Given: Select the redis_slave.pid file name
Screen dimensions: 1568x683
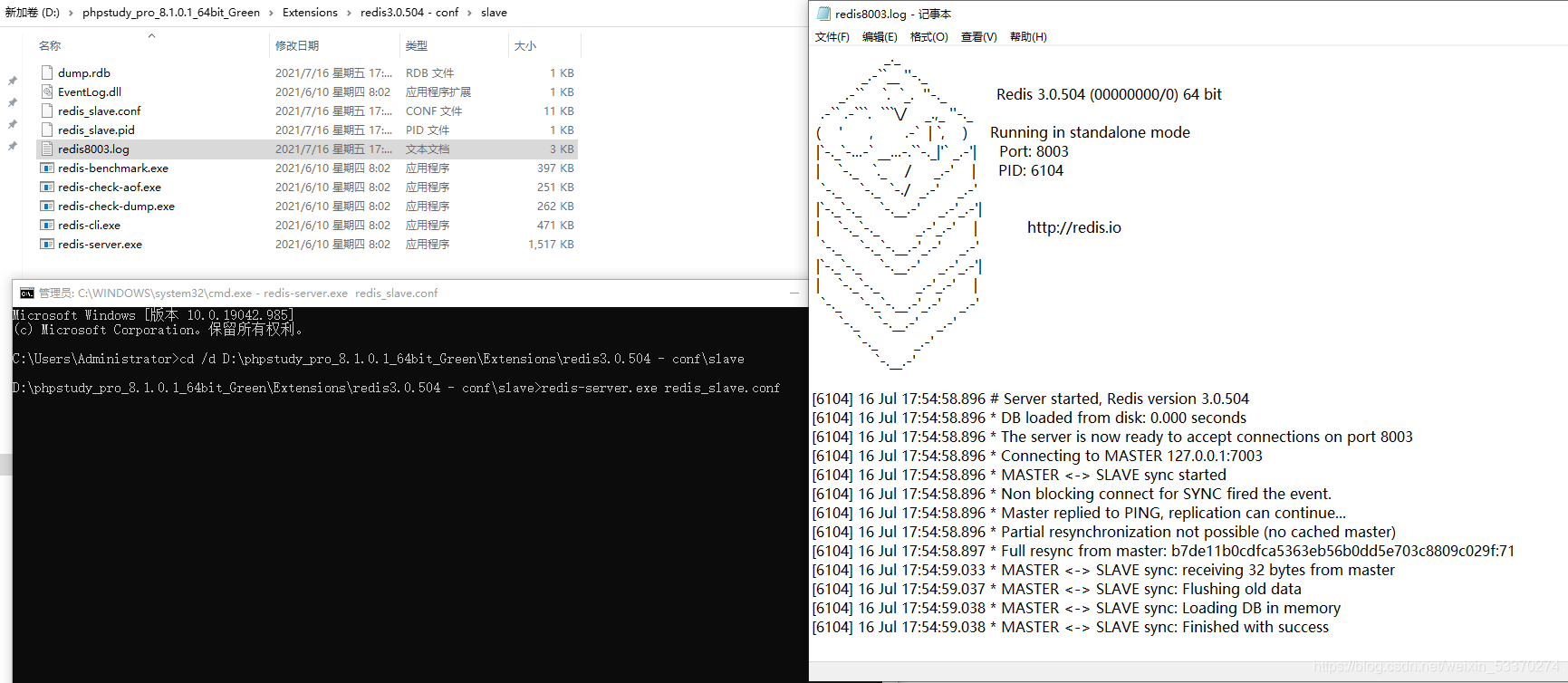Looking at the screenshot, I should pyautogui.click(x=96, y=130).
